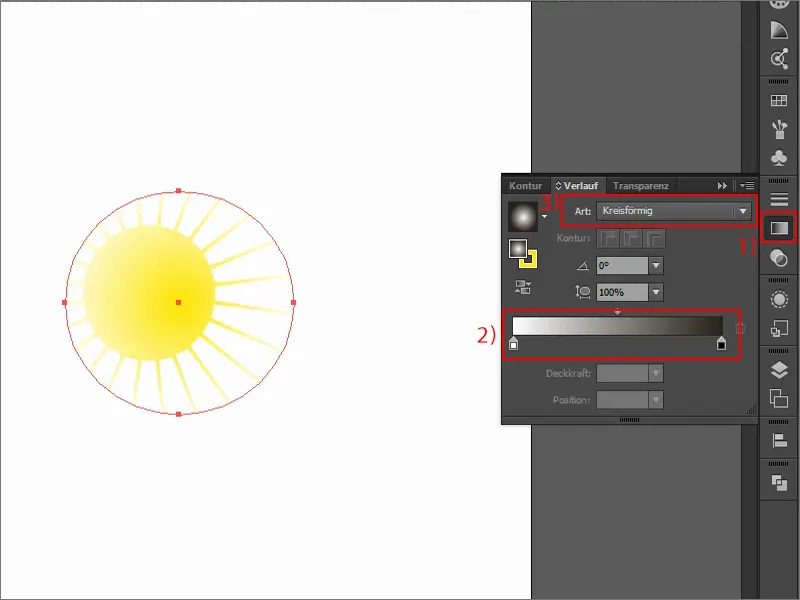The height and width of the screenshot is (600, 800).
Task: Click the Gradient panel icon in dock
Action: 779,228
